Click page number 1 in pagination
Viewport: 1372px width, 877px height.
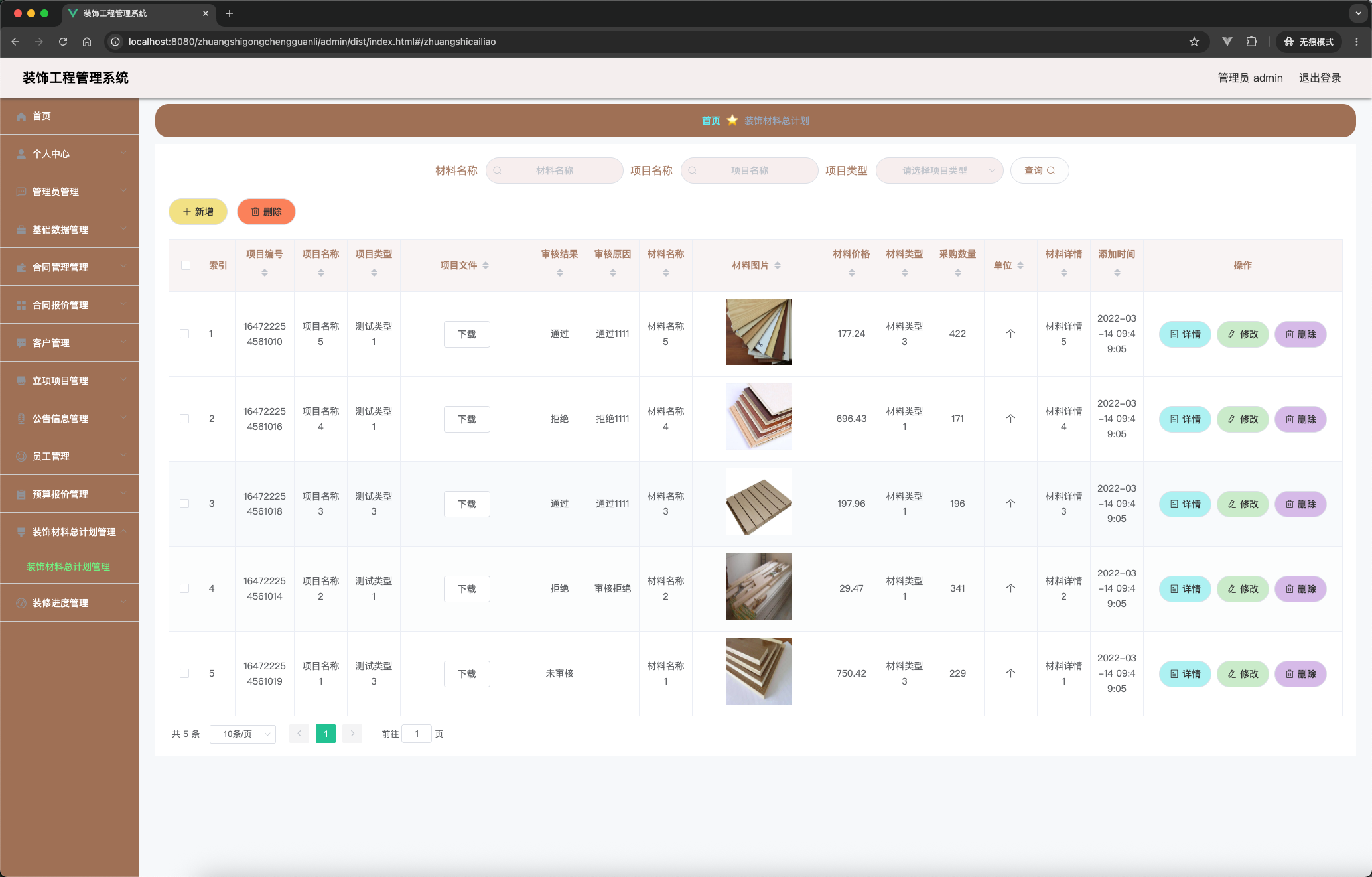(x=326, y=734)
